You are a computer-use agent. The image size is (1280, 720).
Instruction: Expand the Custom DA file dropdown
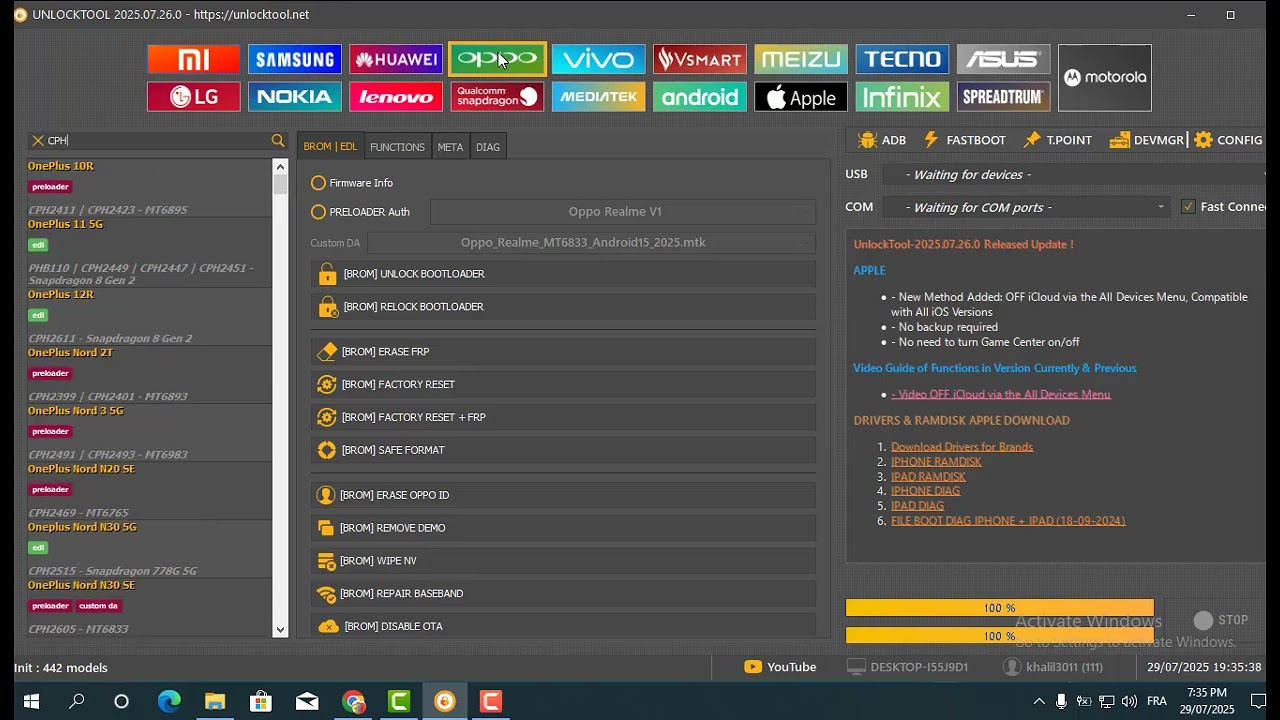[x=591, y=242]
